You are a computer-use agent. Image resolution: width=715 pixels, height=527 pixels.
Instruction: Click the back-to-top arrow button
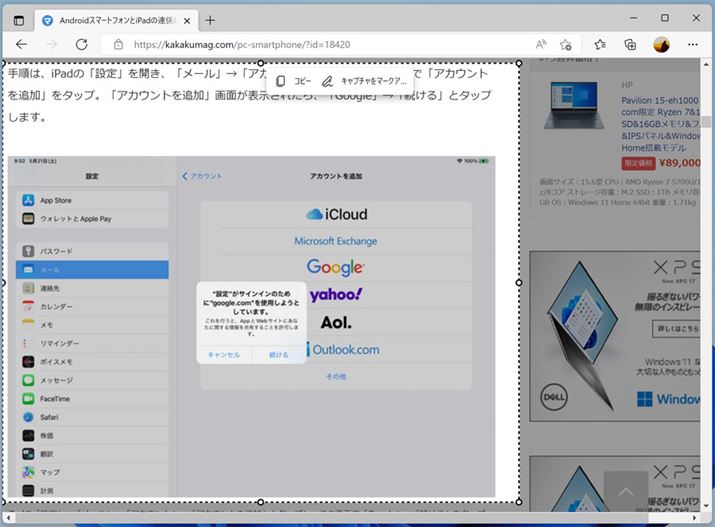coord(626,492)
